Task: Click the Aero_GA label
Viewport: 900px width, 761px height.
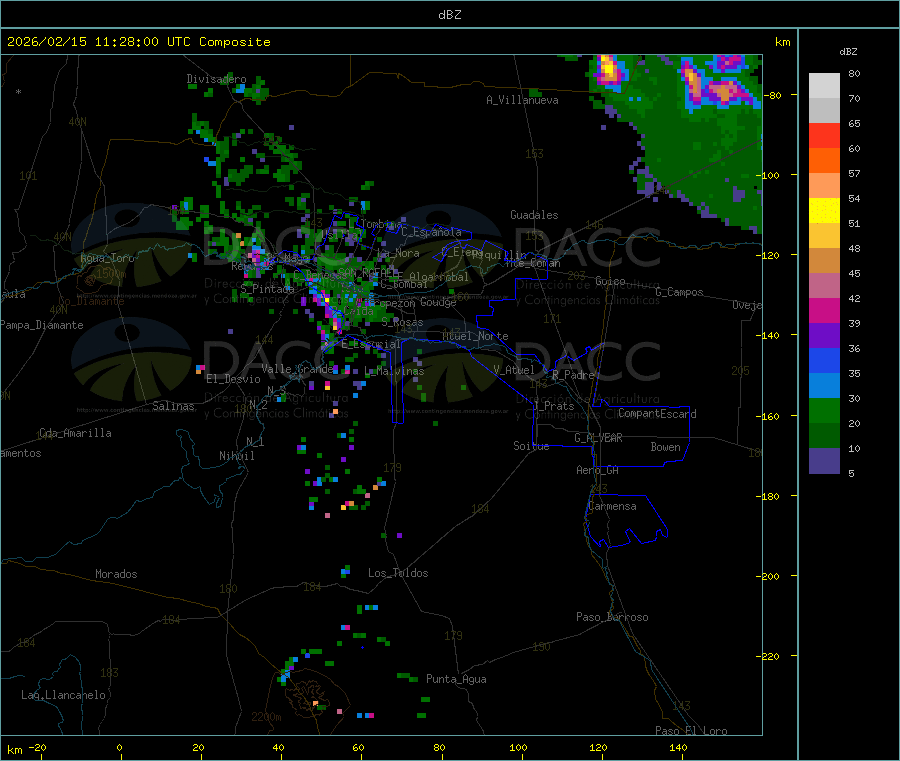Action: [598, 470]
